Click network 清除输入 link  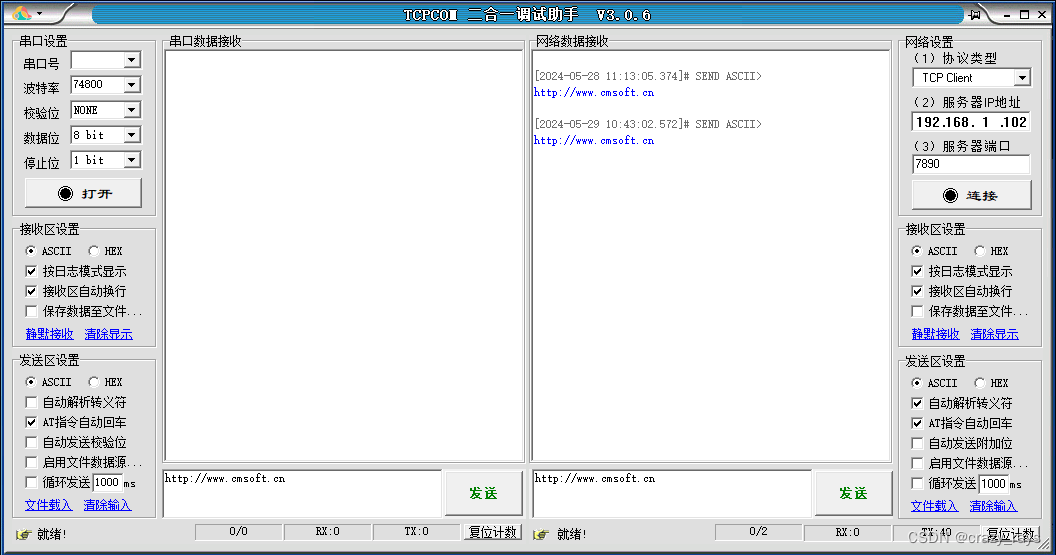point(993,506)
